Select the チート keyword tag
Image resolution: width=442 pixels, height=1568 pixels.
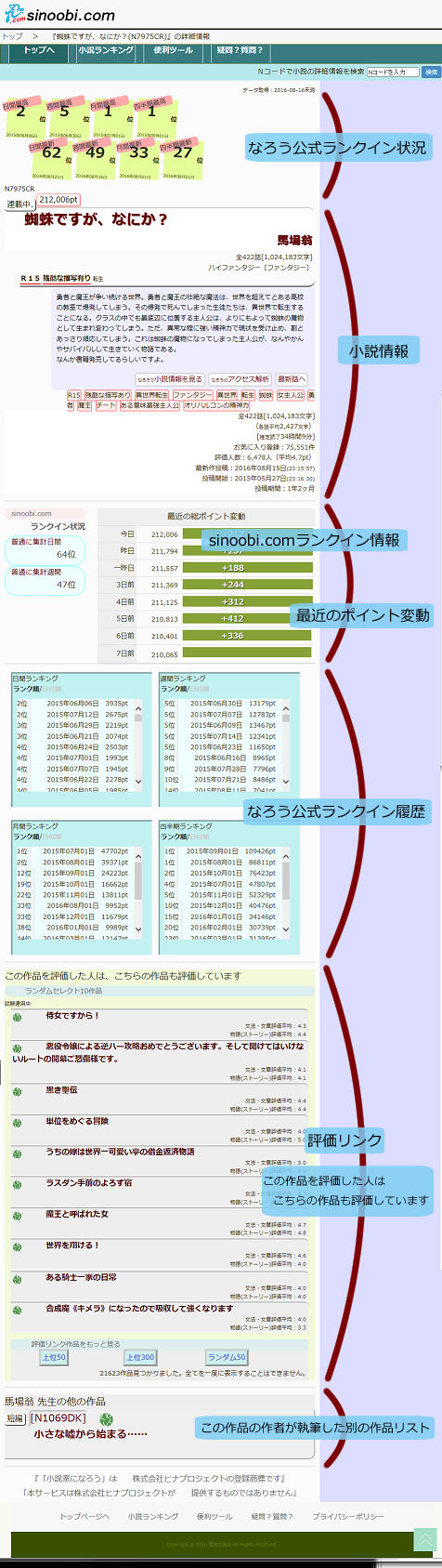[x=106, y=405]
